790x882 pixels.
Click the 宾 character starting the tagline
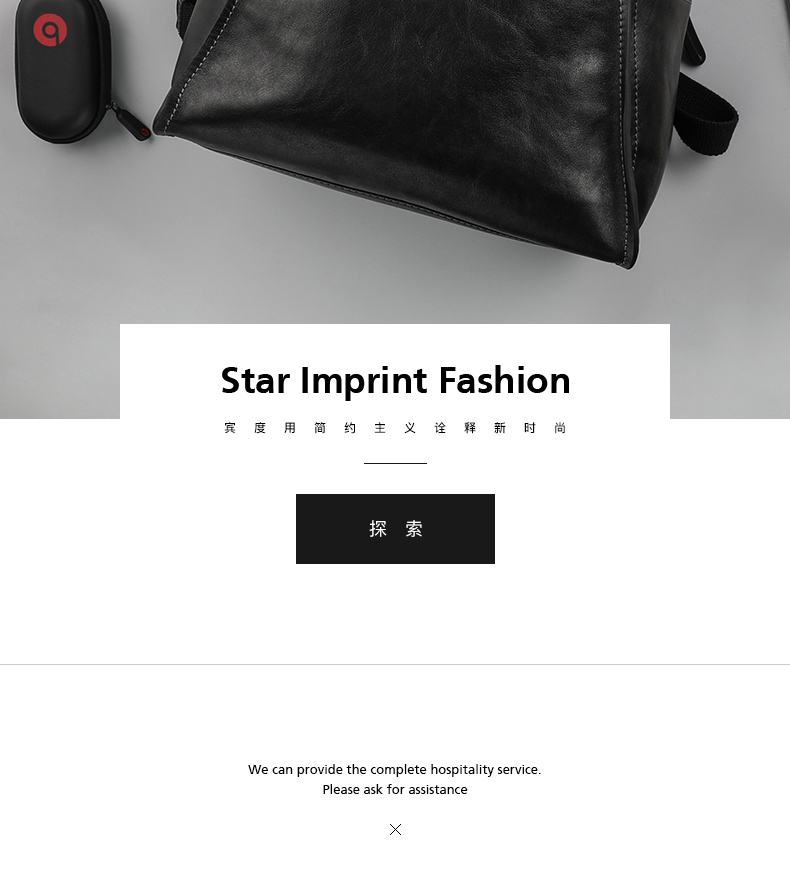(230, 428)
